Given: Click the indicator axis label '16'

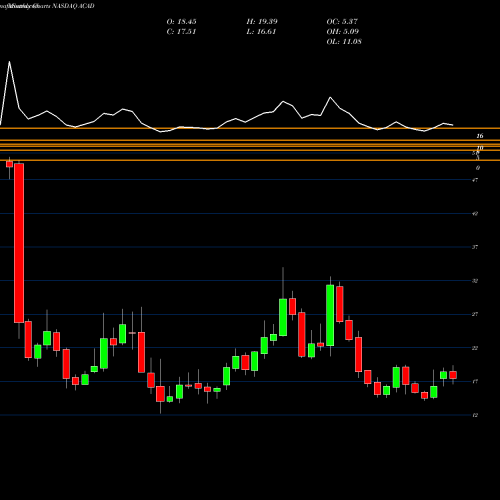Looking at the screenshot, I should point(480,136).
